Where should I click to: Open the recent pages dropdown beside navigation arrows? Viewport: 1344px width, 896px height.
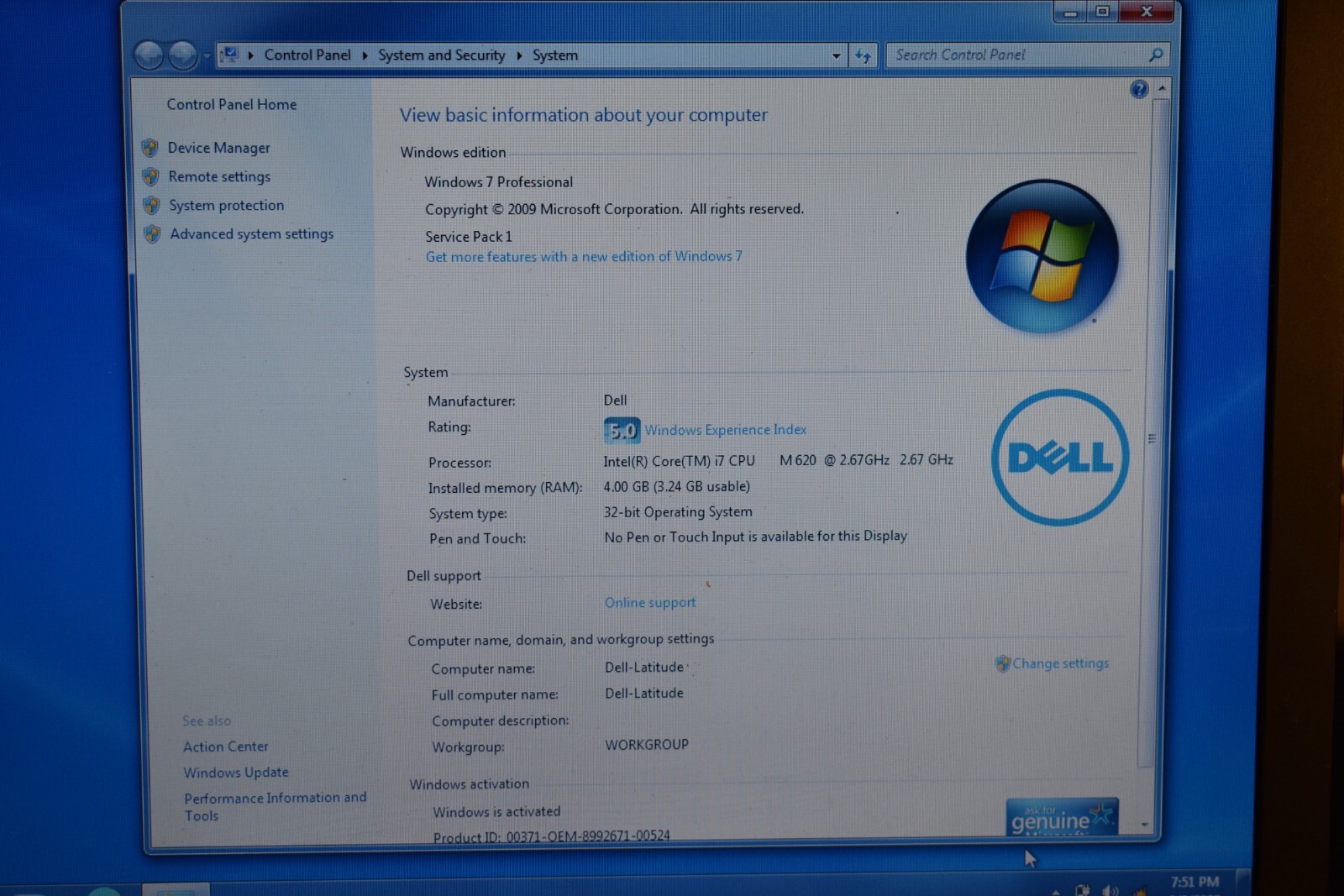(207, 56)
